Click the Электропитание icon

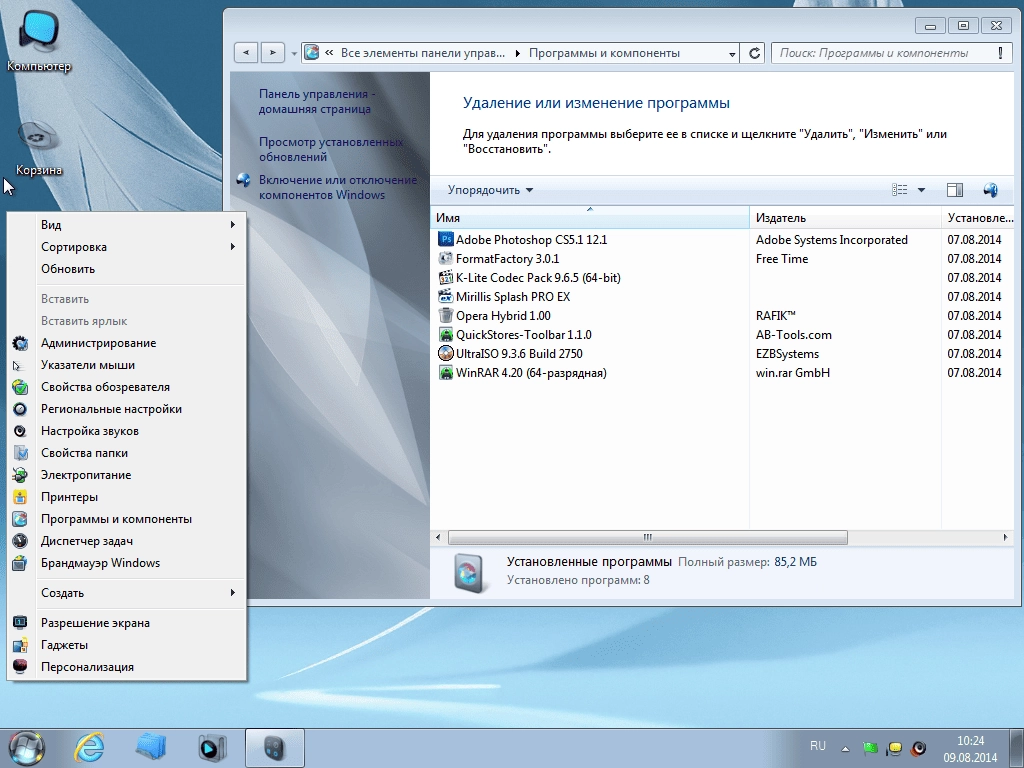(x=20, y=475)
